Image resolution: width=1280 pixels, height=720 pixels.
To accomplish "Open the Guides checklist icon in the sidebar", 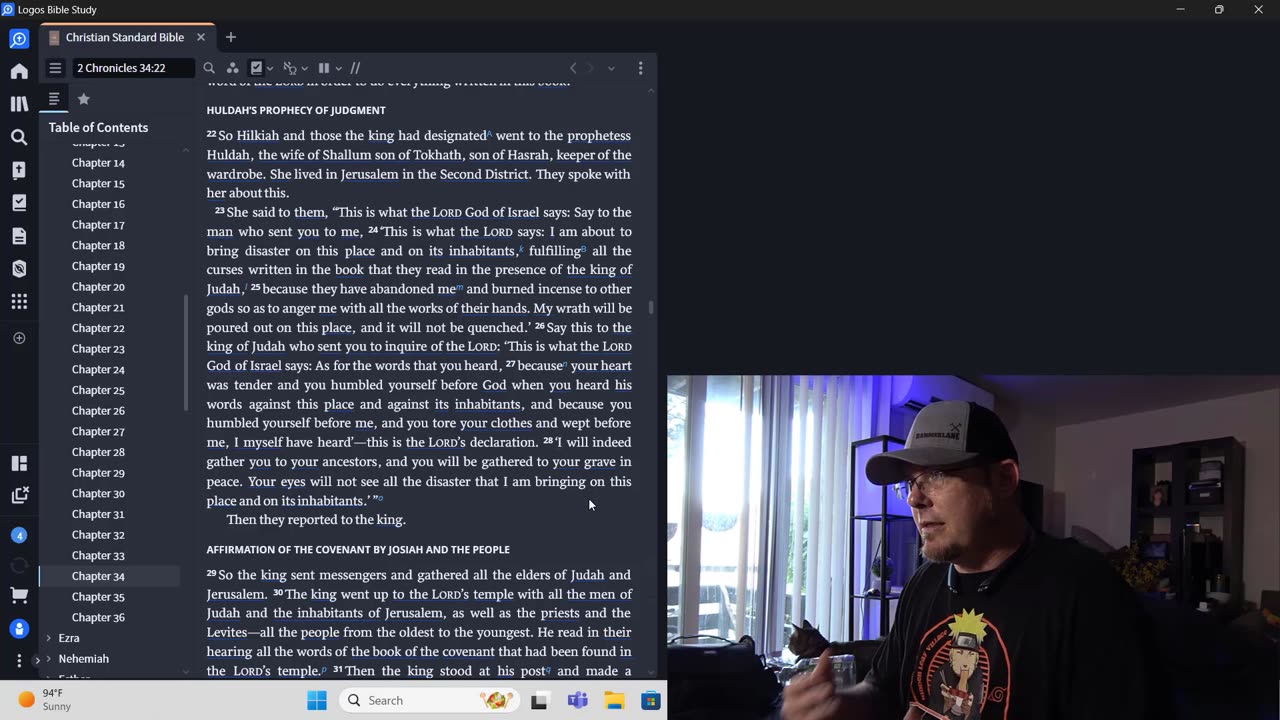I will (x=19, y=203).
